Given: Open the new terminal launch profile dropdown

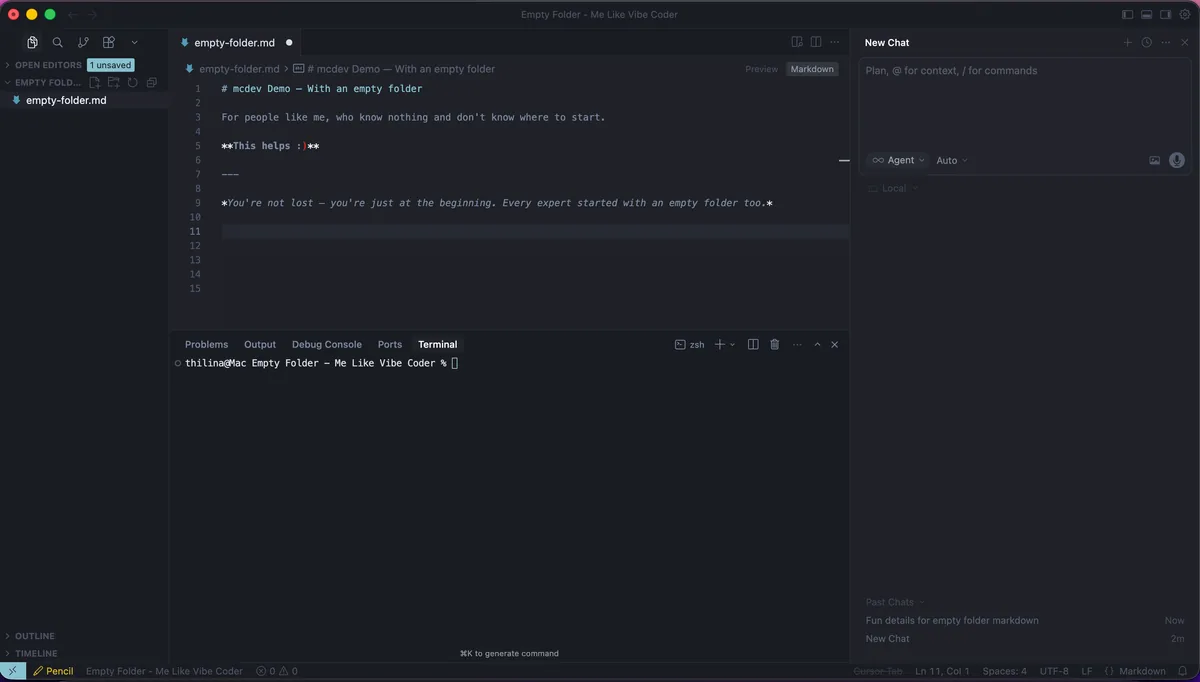Looking at the screenshot, I should coord(733,344).
